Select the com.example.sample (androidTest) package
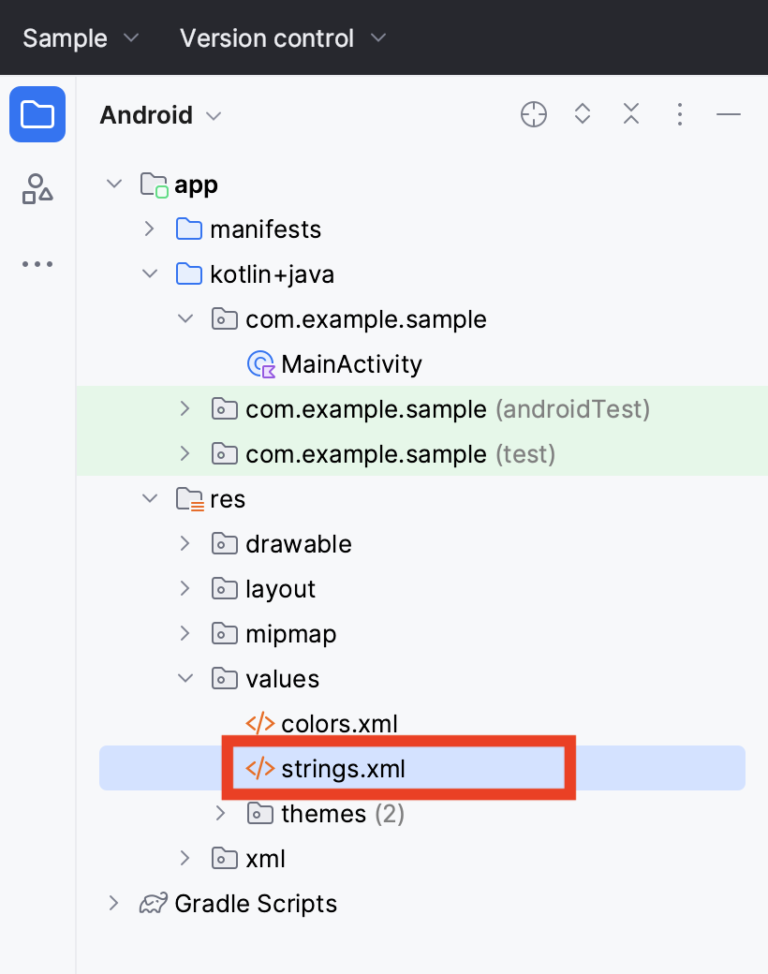Image resolution: width=768 pixels, height=974 pixels. [366, 408]
